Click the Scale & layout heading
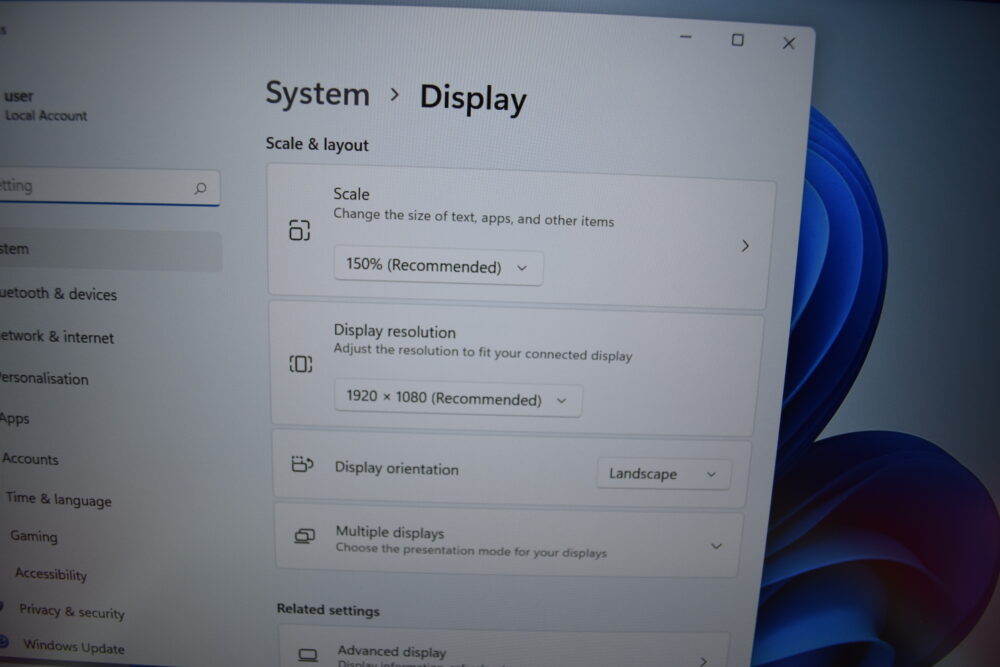Image resolution: width=1000 pixels, height=667 pixels. (x=317, y=144)
